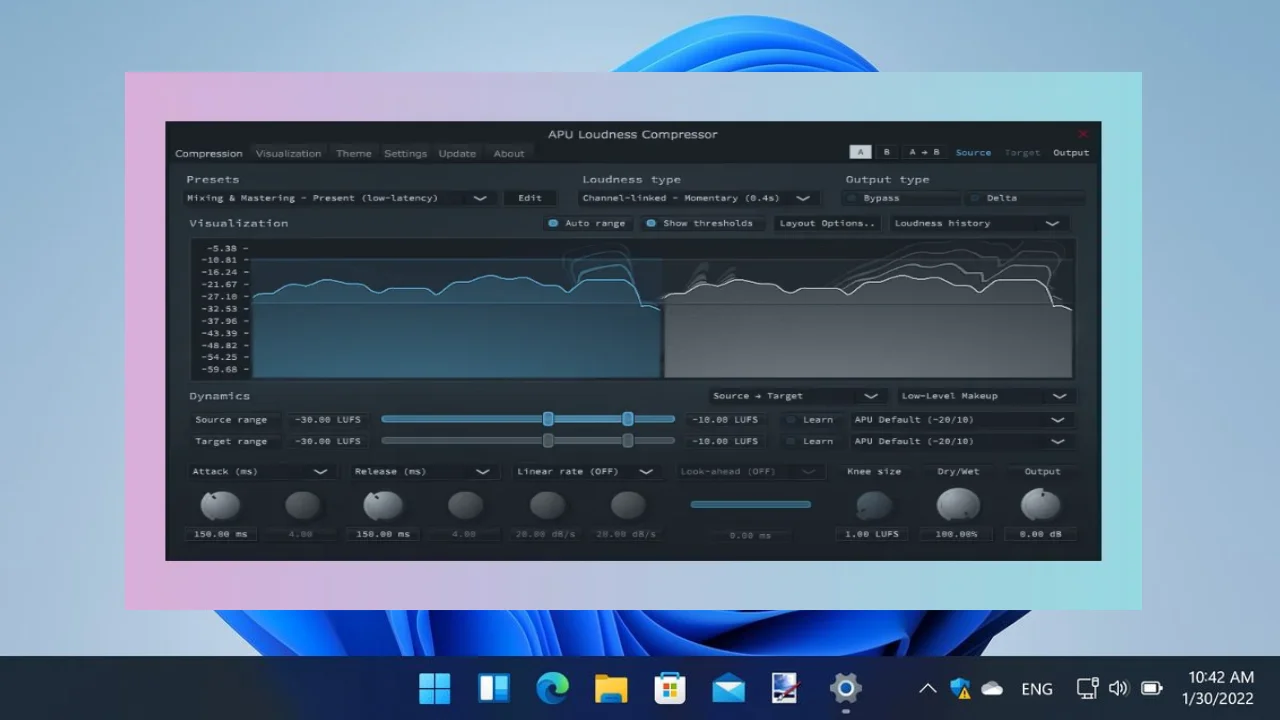Open Target range APU Default preset dropdown
The image size is (1280, 720).
pyautogui.click(x=963, y=441)
